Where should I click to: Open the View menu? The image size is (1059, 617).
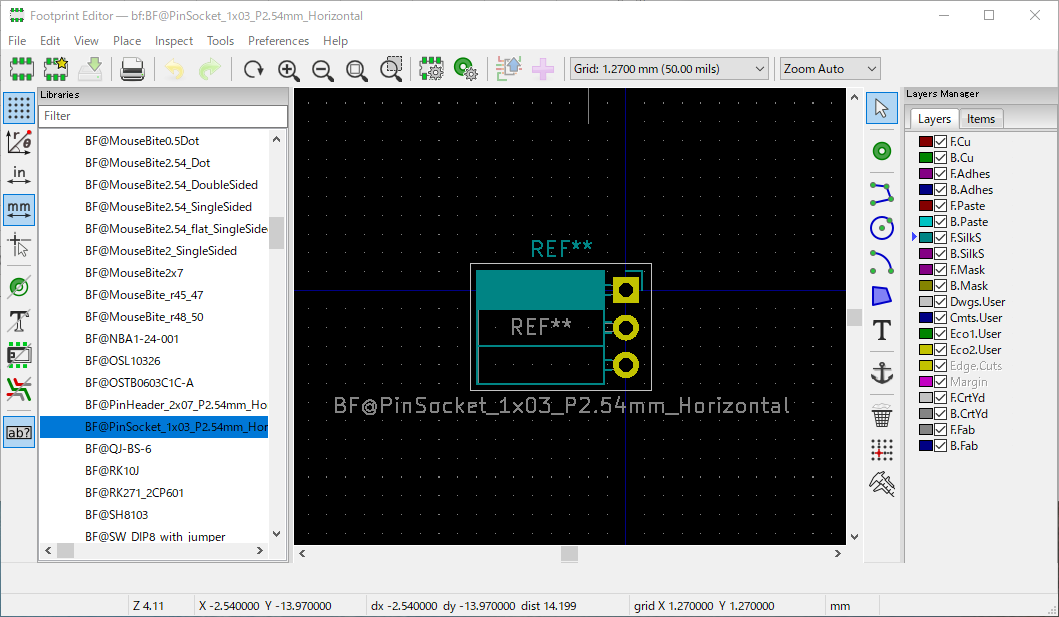[x=86, y=41]
